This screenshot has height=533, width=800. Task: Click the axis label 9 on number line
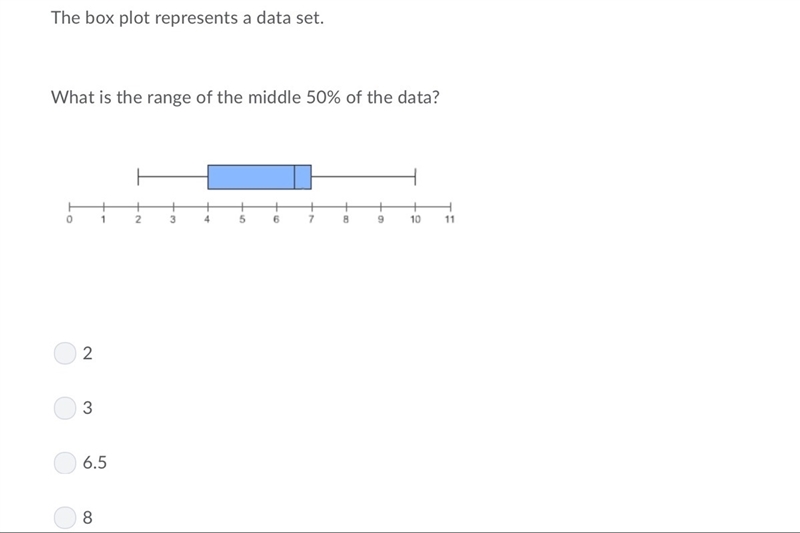click(x=381, y=220)
